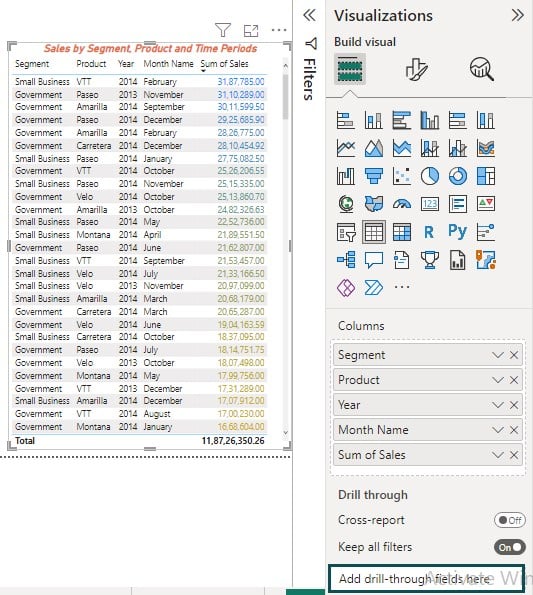Select the slicer visual
The image size is (533, 595).
pyautogui.click(x=346, y=232)
